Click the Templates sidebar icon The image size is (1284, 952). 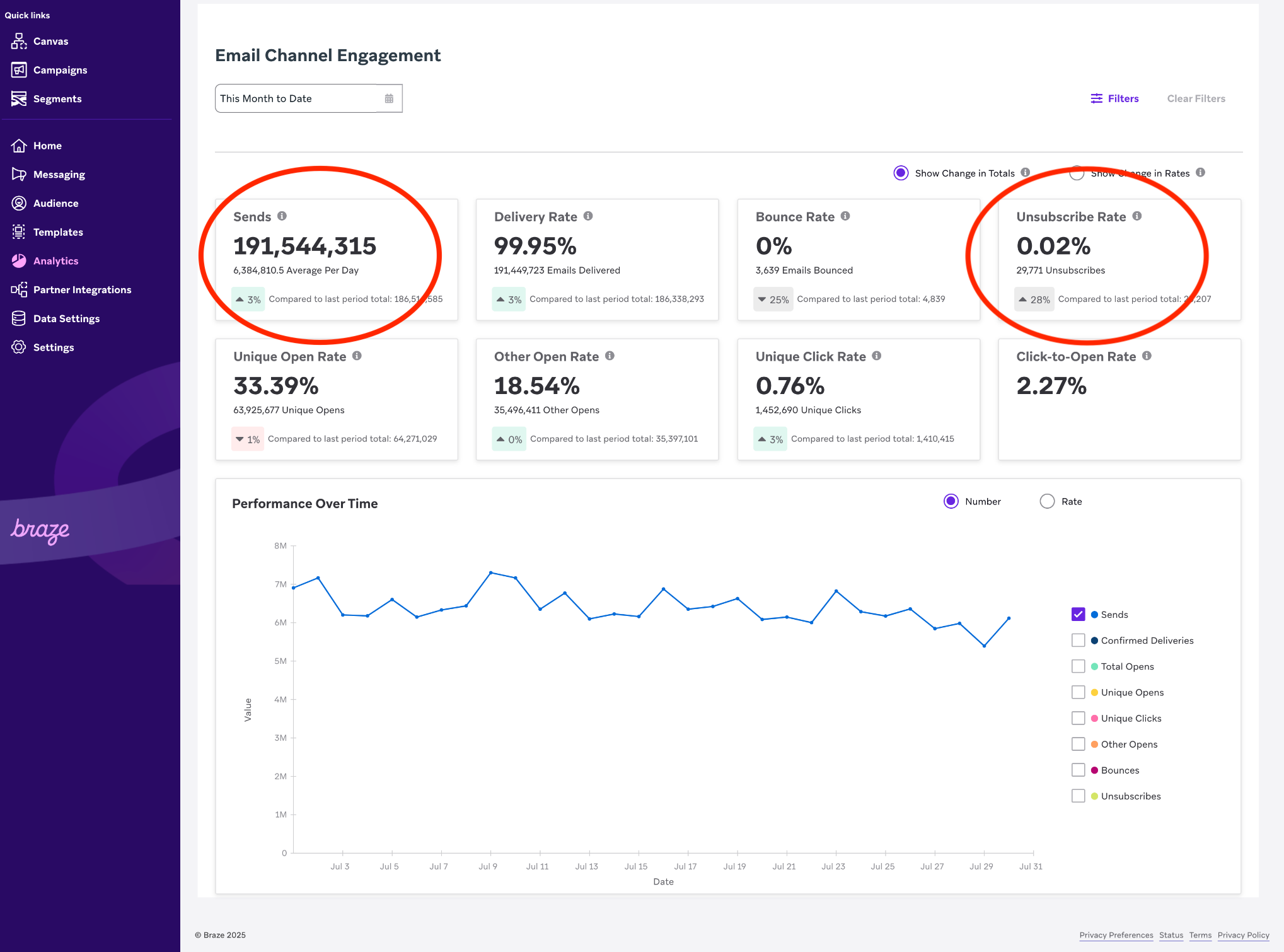[19, 232]
